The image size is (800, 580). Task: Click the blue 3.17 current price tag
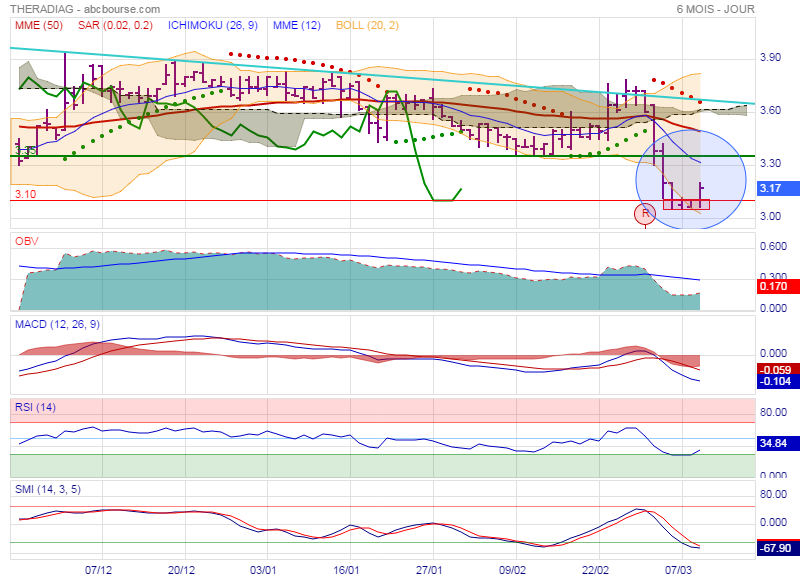(778, 188)
